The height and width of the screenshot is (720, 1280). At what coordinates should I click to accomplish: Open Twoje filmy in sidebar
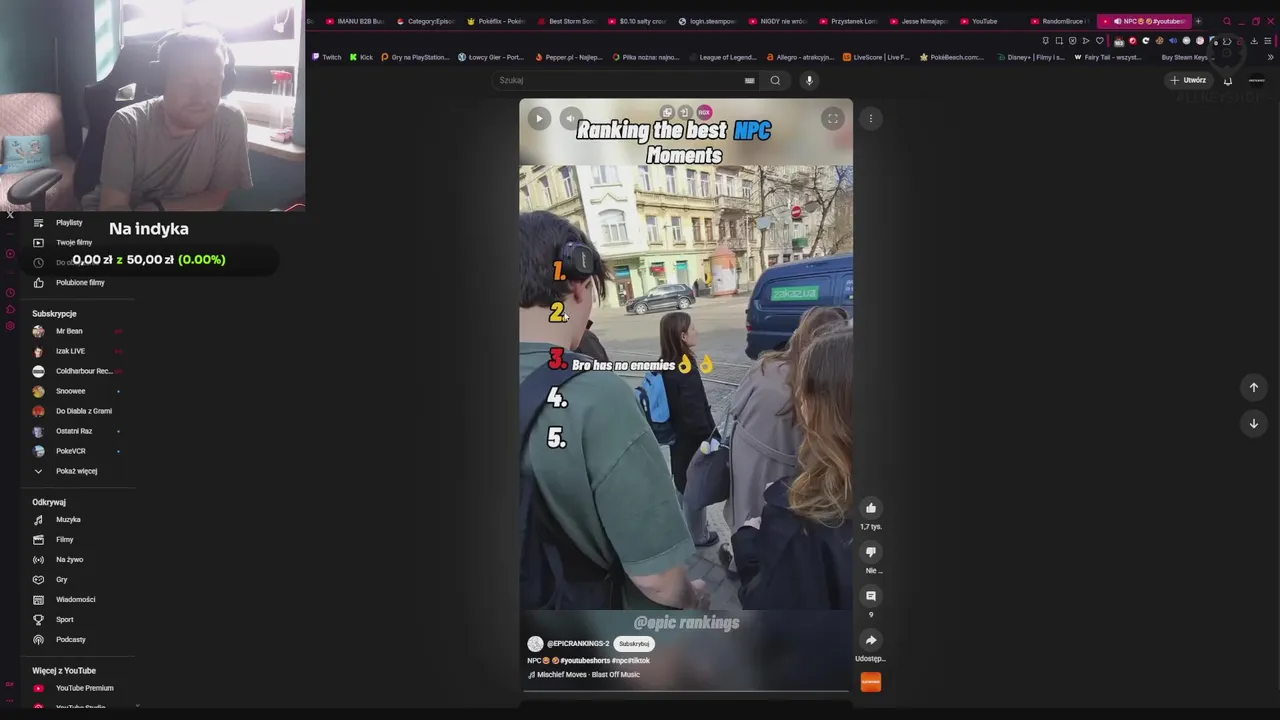point(74,243)
